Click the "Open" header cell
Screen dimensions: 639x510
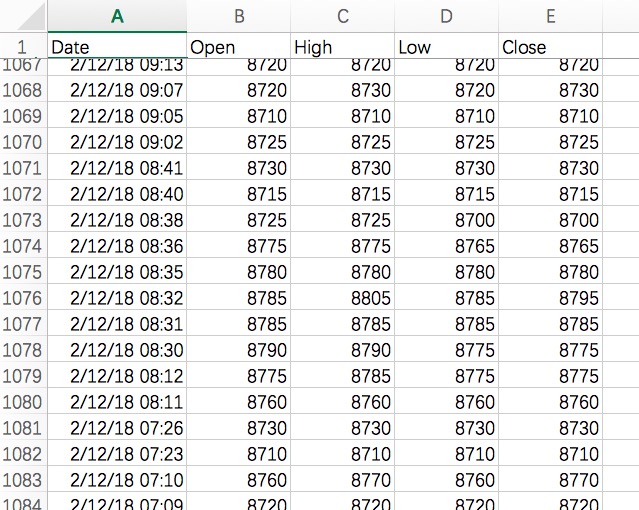pyautogui.click(x=239, y=47)
